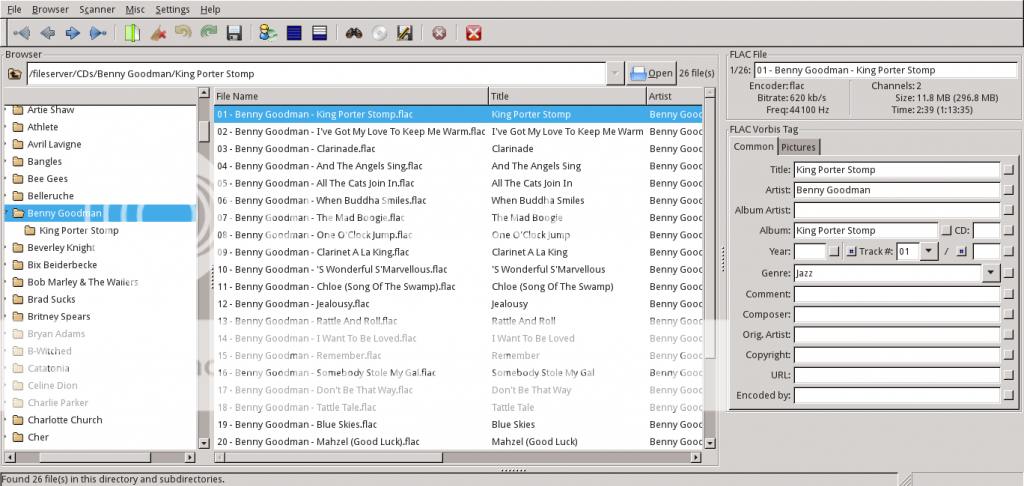1024x486 pixels.
Task: Switch to artist and album view icon
Action: pos(268,33)
